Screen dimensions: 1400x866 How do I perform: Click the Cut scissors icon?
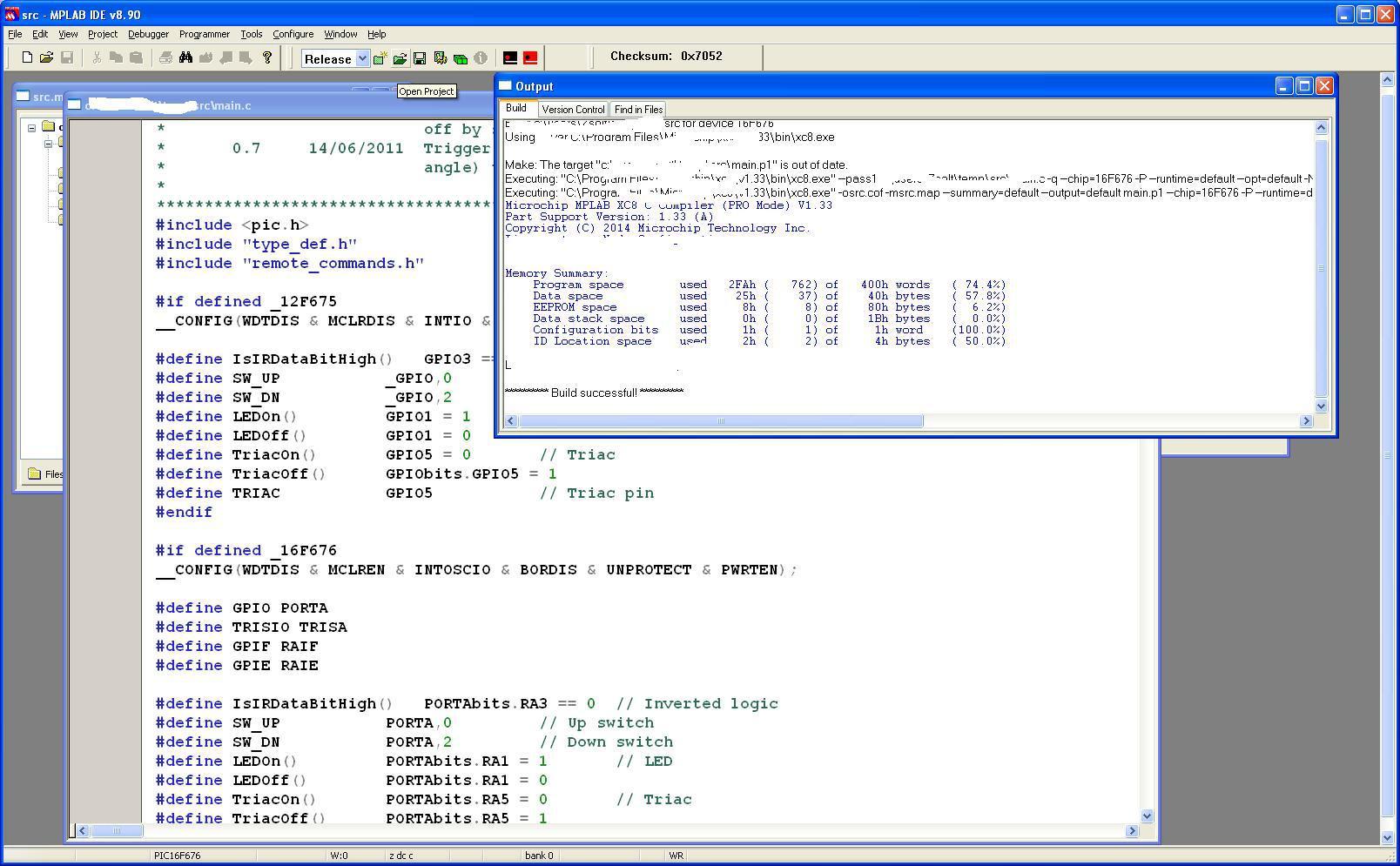97,57
